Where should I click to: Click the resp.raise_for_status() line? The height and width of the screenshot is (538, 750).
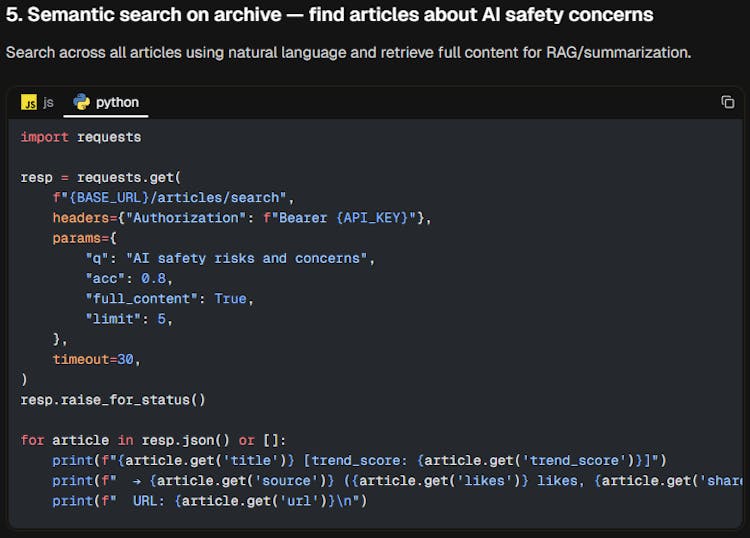[113, 399]
